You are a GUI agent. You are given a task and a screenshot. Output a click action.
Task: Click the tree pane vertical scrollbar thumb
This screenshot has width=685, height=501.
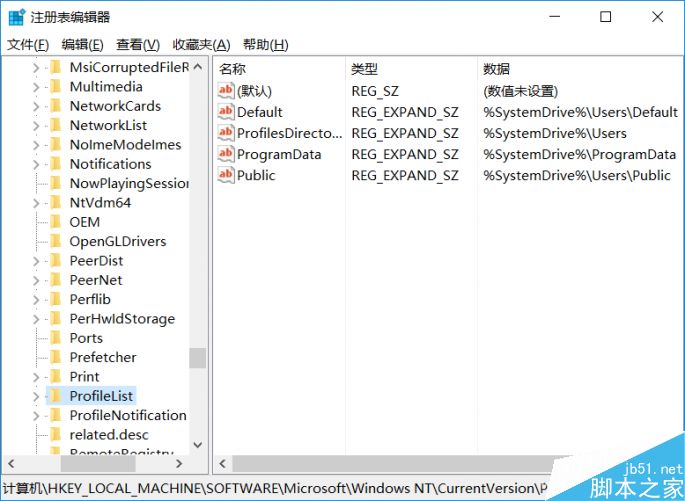pos(197,358)
